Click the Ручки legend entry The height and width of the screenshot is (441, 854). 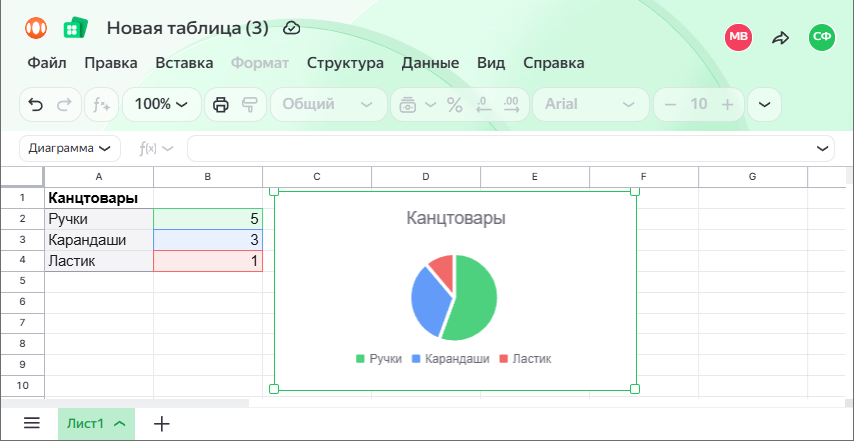379,359
